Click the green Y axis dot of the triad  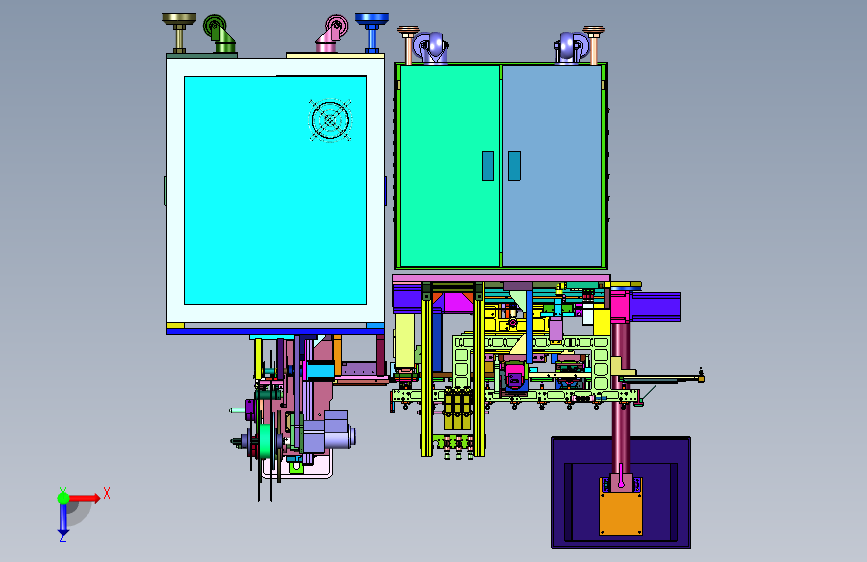64,498
